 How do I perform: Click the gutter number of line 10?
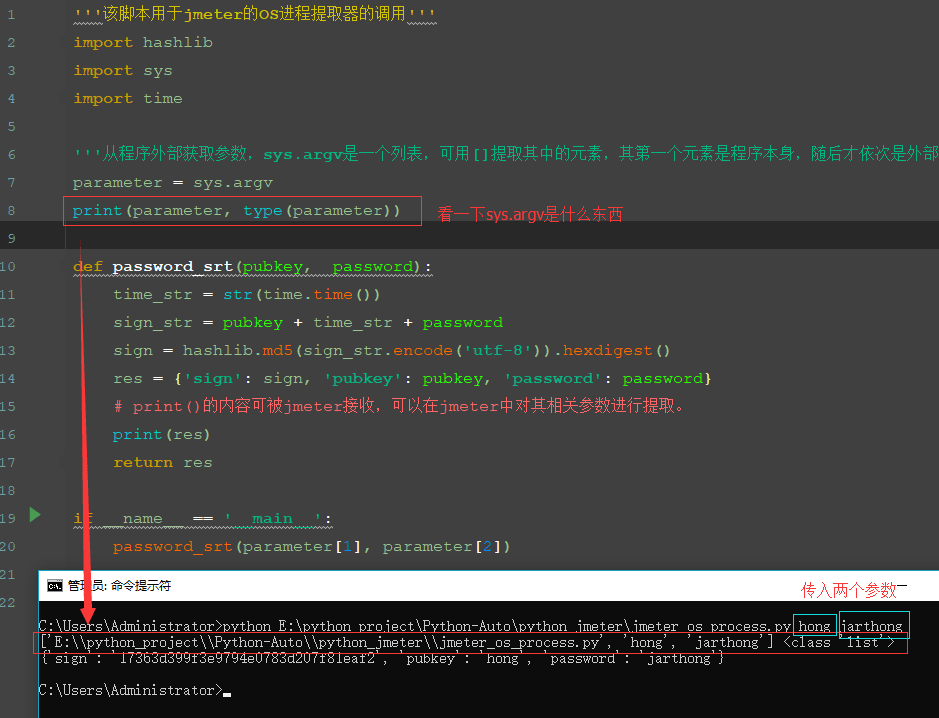tap(8, 266)
